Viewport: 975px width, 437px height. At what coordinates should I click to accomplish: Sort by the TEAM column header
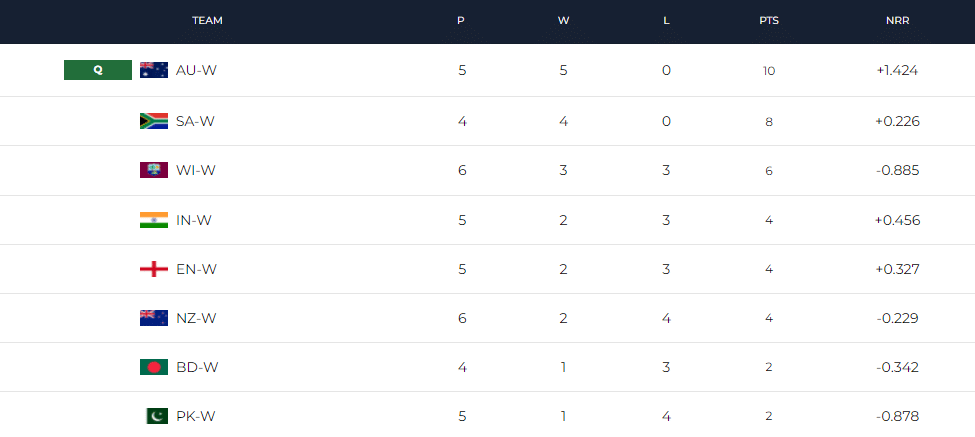(x=207, y=20)
